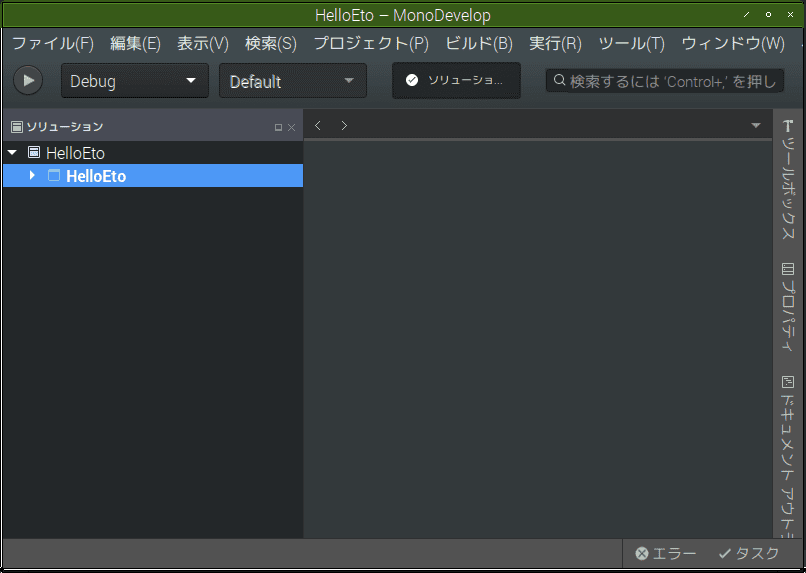The image size is (806, 573).
Task: Open the Default runtime dropdown
Action: [x=293, y=81]
